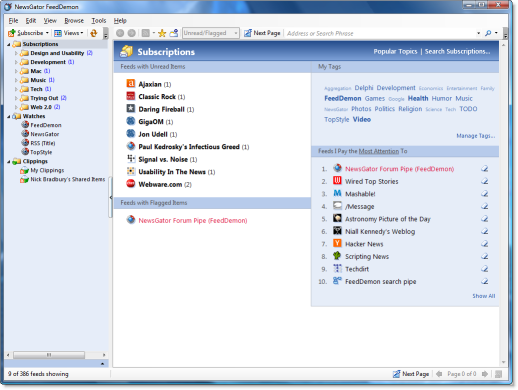Viewport: 518px width, 390px height.
Task: Open the flagged NewsGator Forum Pipe feed
Action: coord(193,220)
